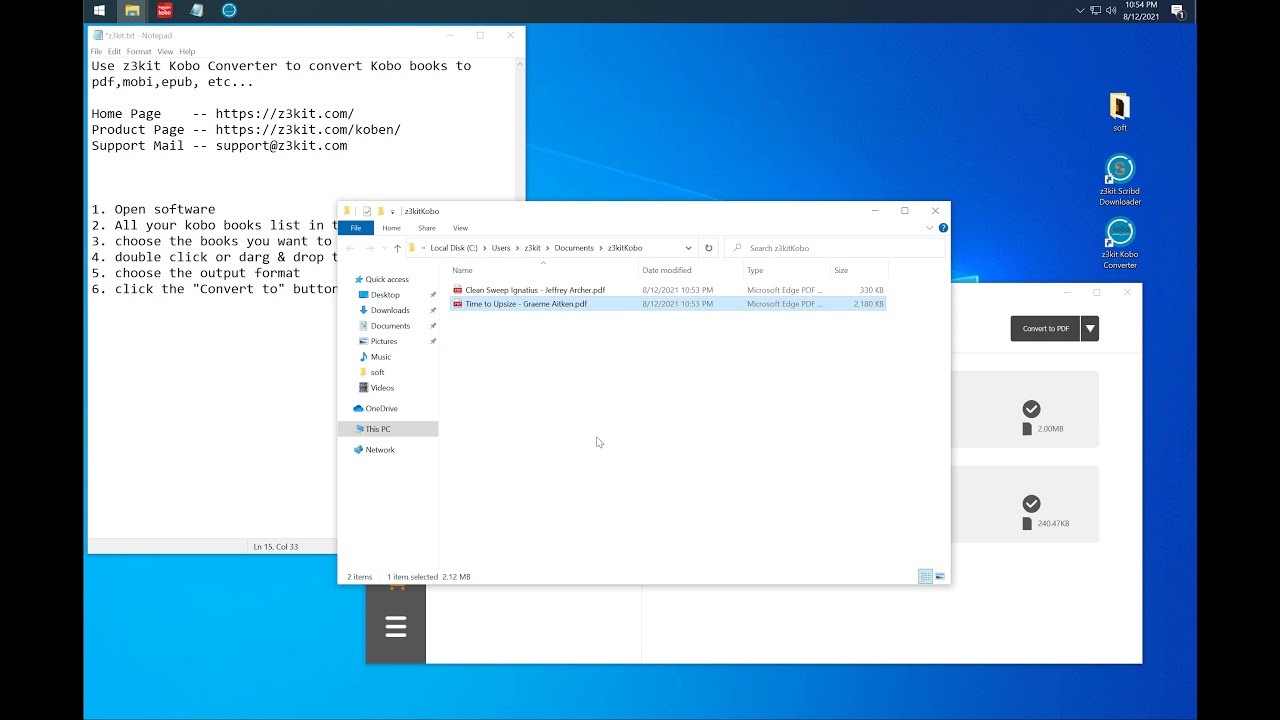Select Network in the navigation pane
The height and width of the screenshot is (720, 1280).
pos(380,450)
